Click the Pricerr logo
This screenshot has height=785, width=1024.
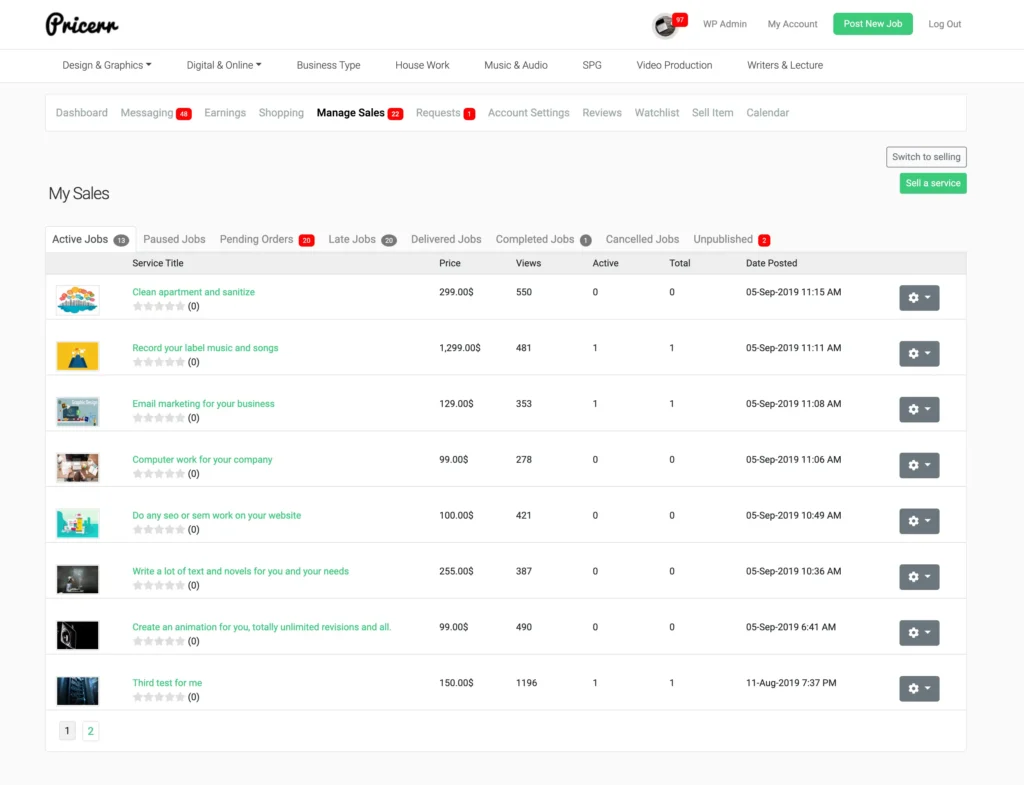coord(82,25)
